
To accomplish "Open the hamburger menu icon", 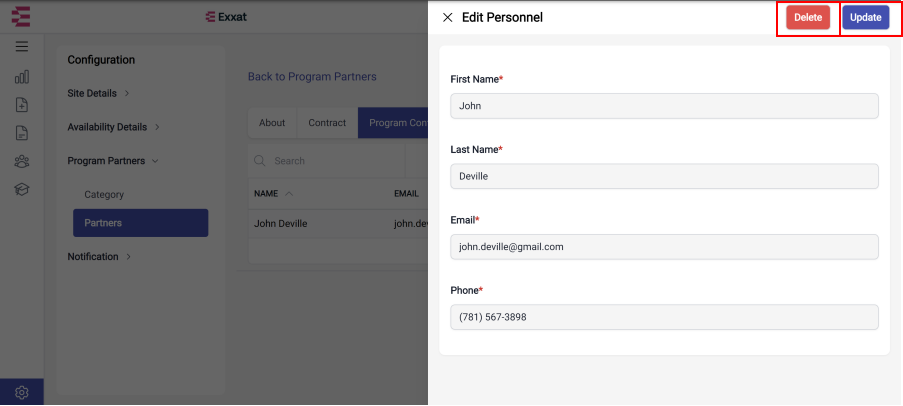I will pyautogui.click(x=22, y=47).
